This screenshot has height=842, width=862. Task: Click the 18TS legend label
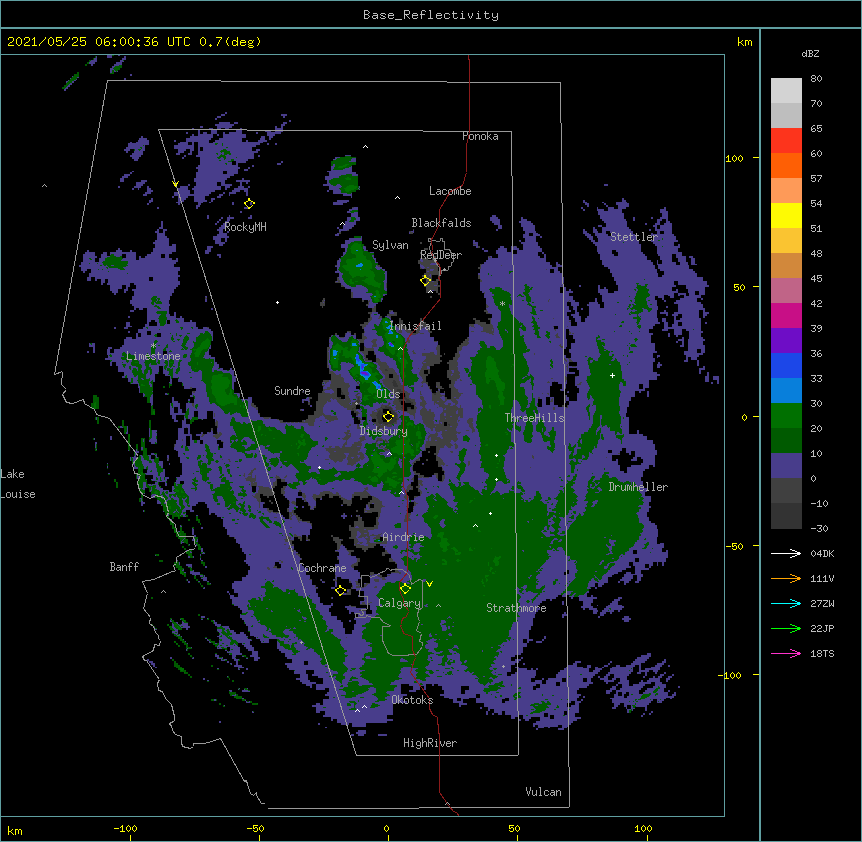pyautogui.click(x=822, y=653)
